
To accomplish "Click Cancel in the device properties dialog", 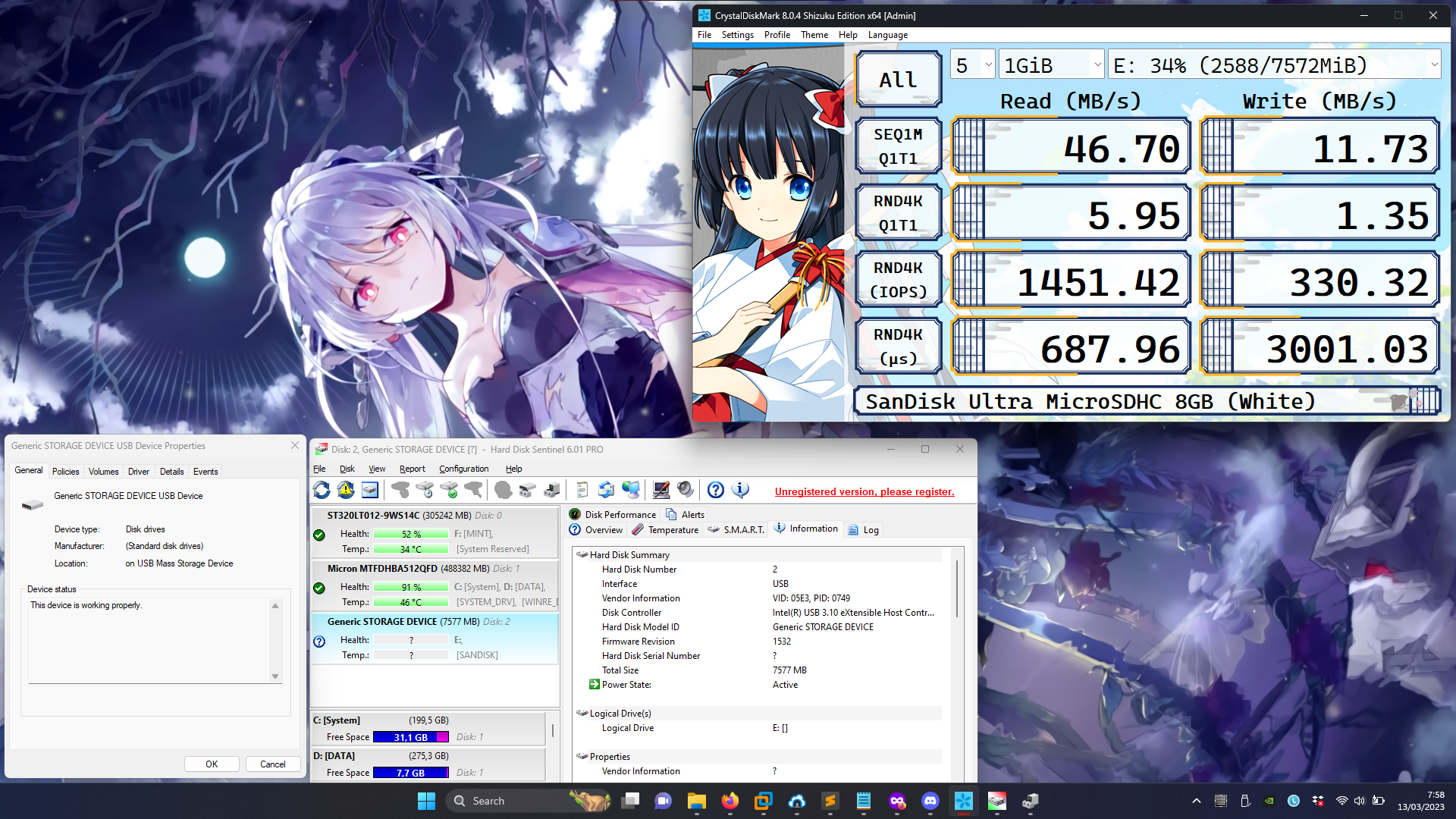I will [272, 764].
